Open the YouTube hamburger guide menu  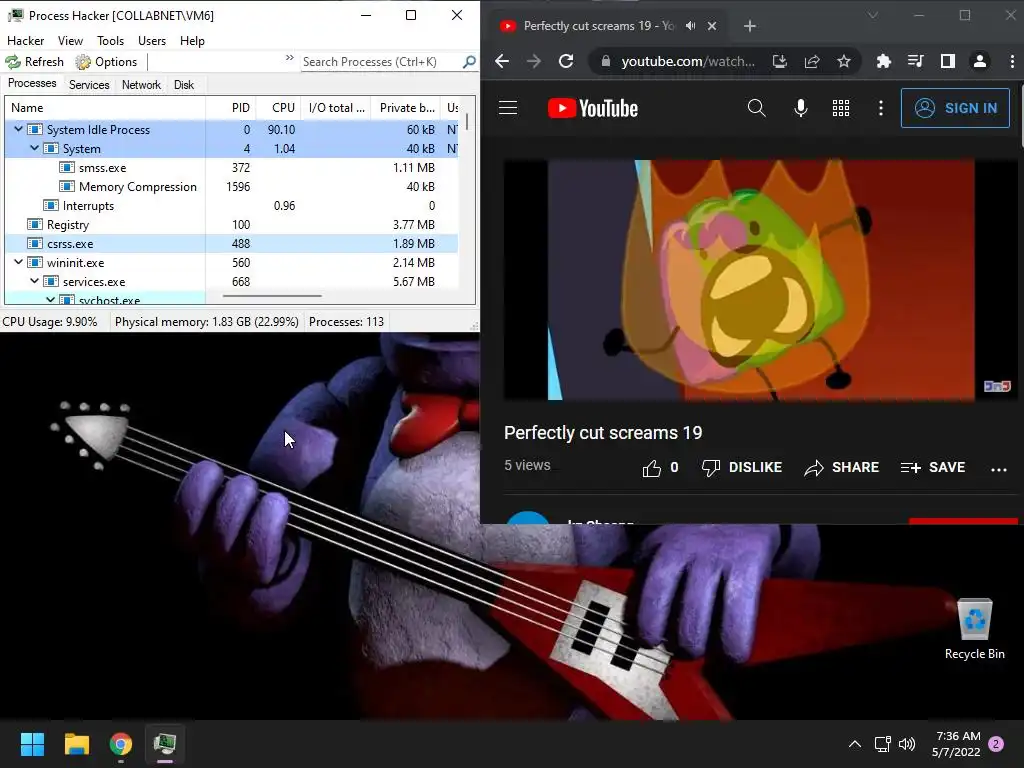508,108
